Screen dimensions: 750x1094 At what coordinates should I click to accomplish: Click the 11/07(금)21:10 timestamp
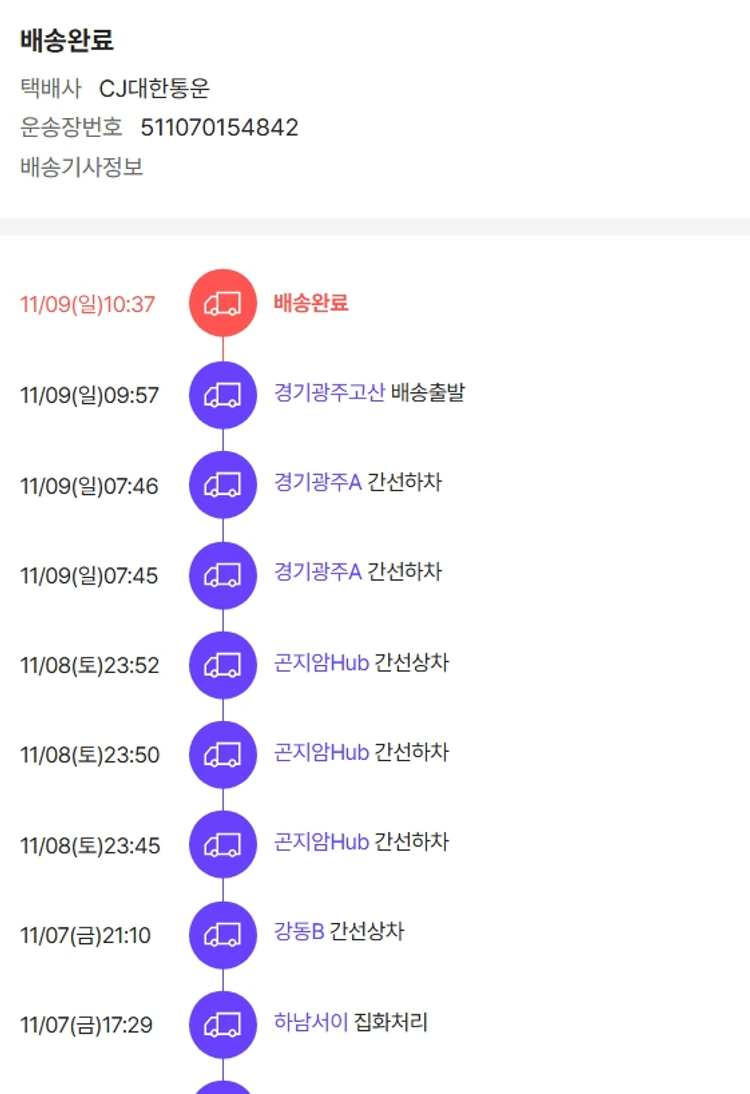[85, 936]
